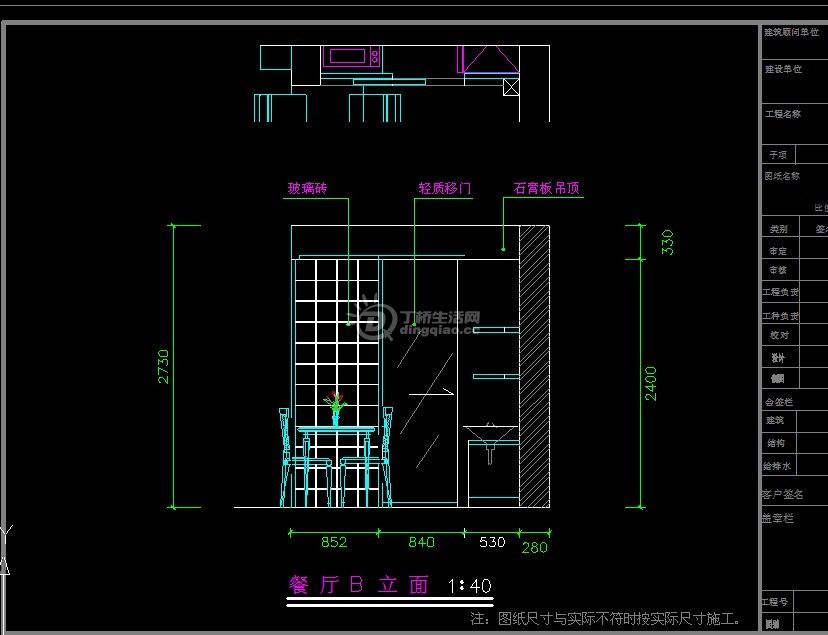Select the 2400 vertical dimension text
The width and height of the screenshot is (828, 635).
click(x=651, y=383)
